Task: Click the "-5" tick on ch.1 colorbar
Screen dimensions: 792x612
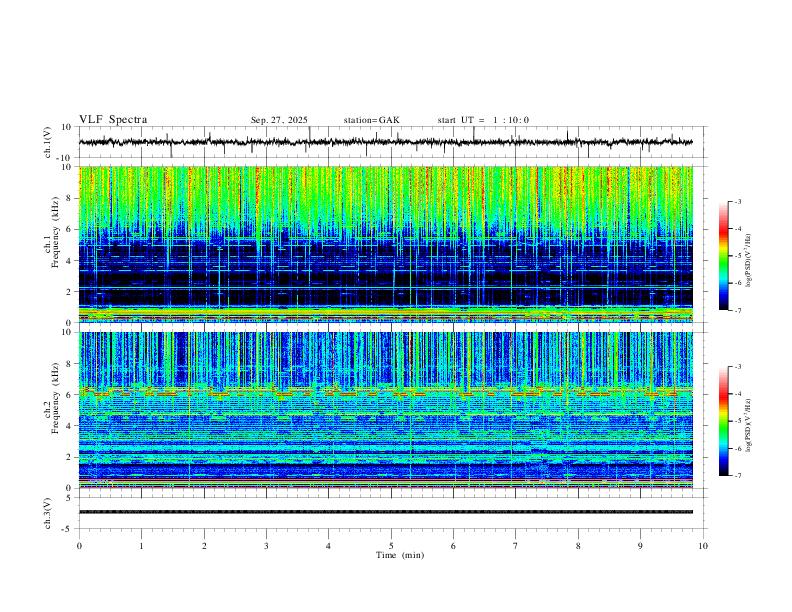Action: pyautogui.click(x=738, y=256)
